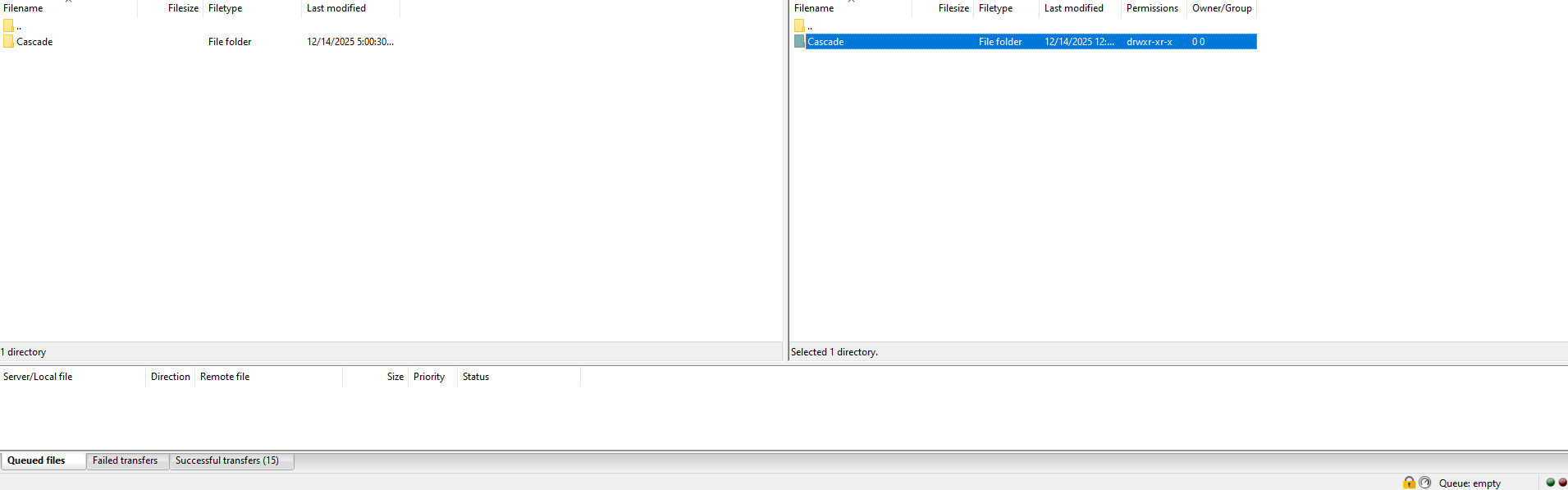Open the Successful transfers (15) tab
The height and width of the screenshot is (490, 1568).
point(227,460)
